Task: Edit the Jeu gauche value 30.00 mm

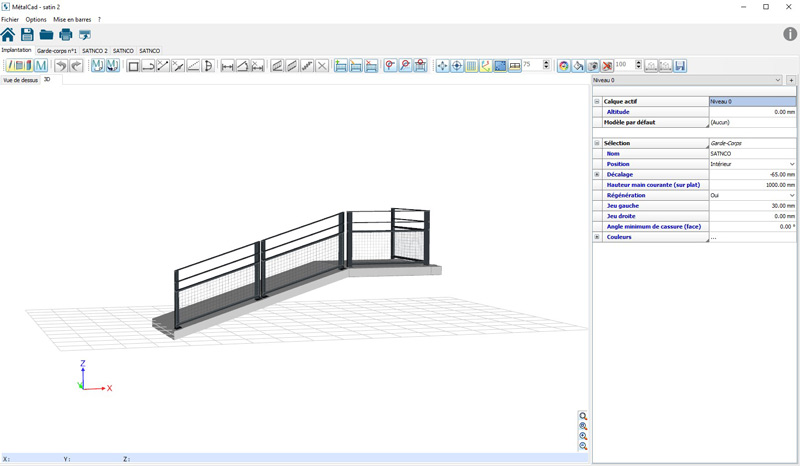Action: click(x=752, y=206)
